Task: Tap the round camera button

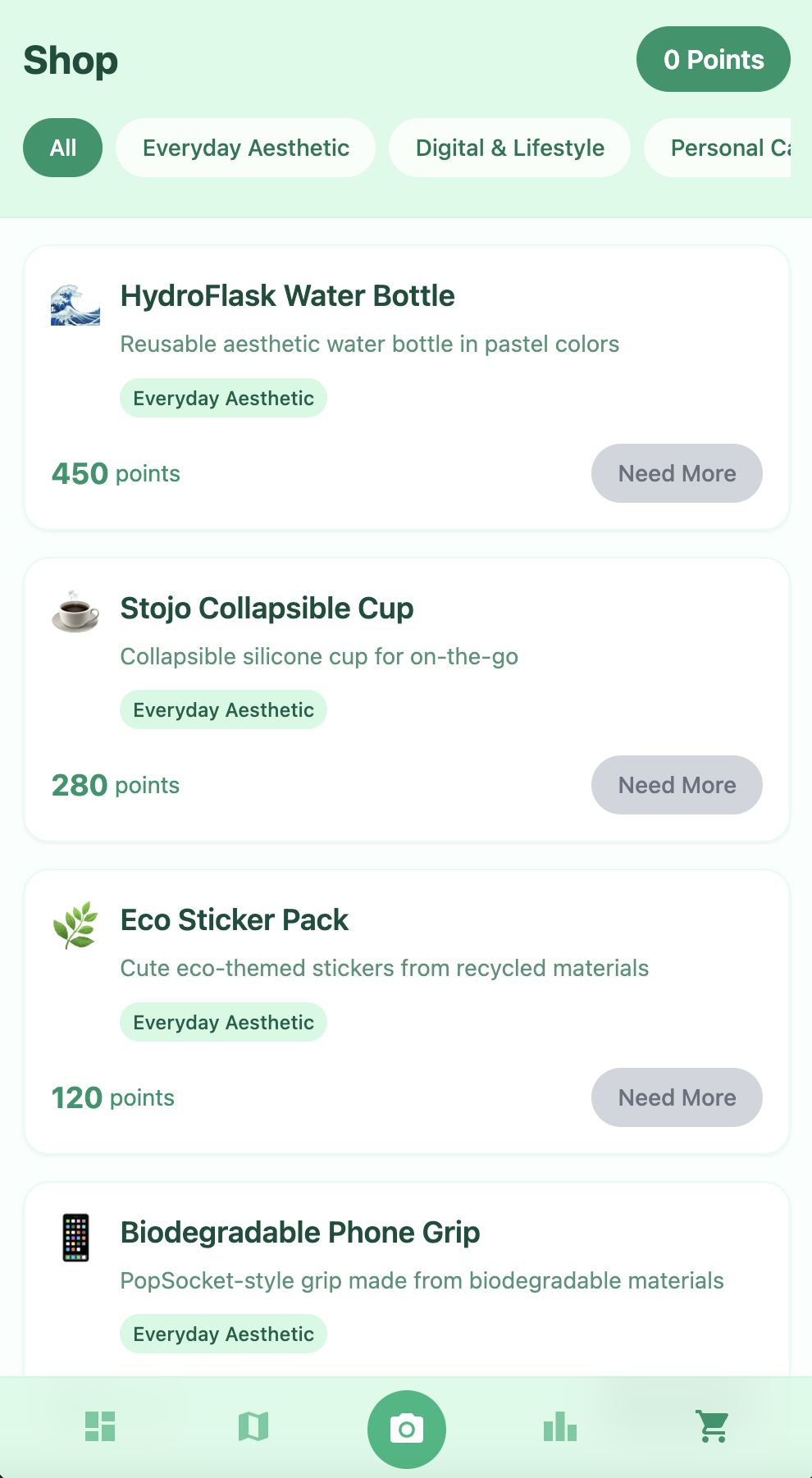Action: [x=407, y=1429]
